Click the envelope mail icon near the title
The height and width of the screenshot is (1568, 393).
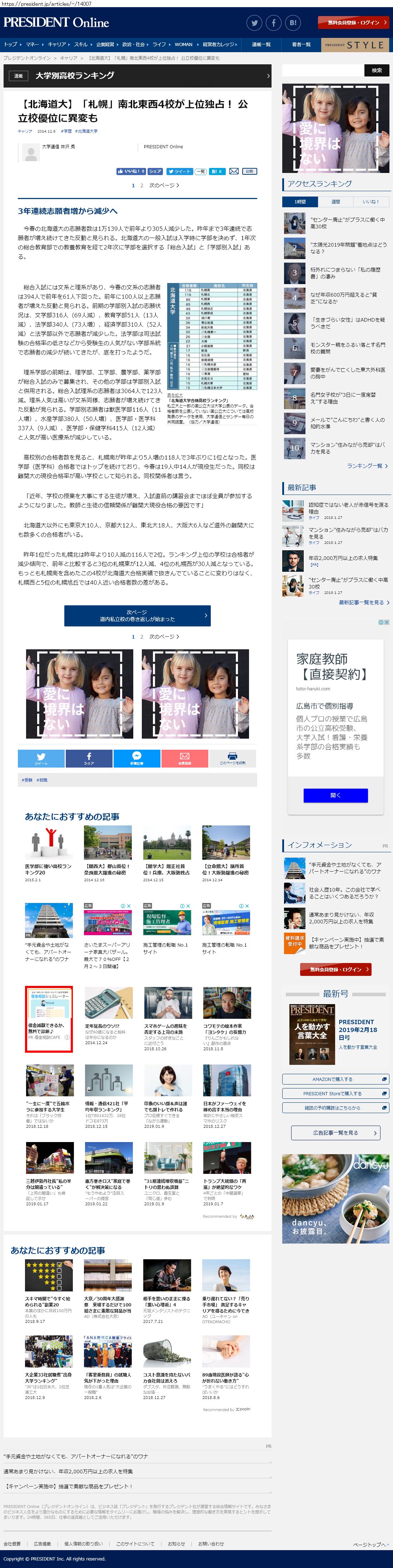coord(234,172)
